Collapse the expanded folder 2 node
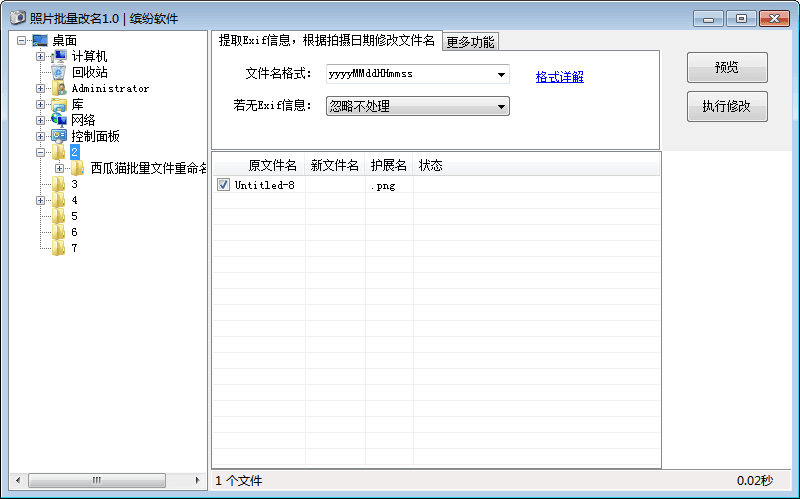Screen dimensions: 800x499 pos(41,152)
